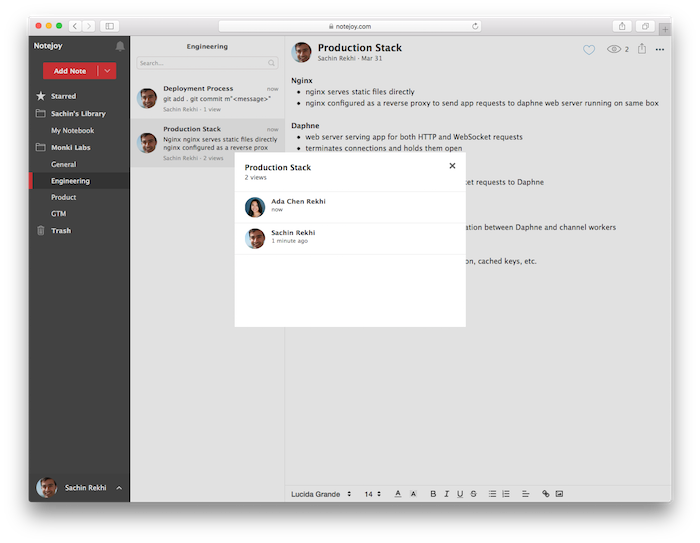Toggle italic formatting

pos(446,494)
